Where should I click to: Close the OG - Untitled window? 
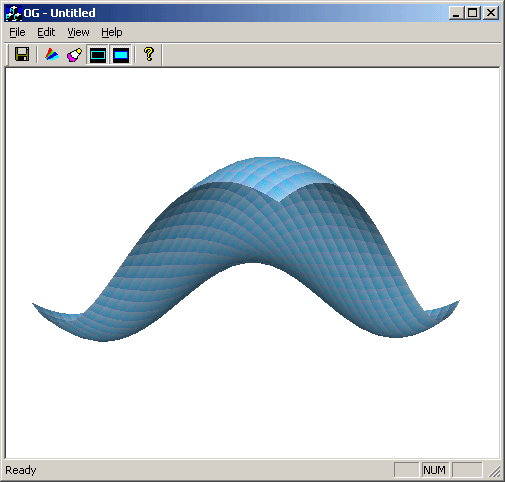(491, 13)
